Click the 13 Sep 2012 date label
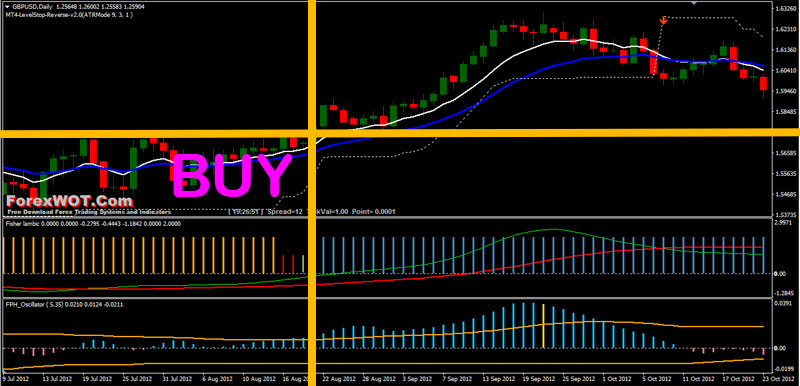 (499, 379)
